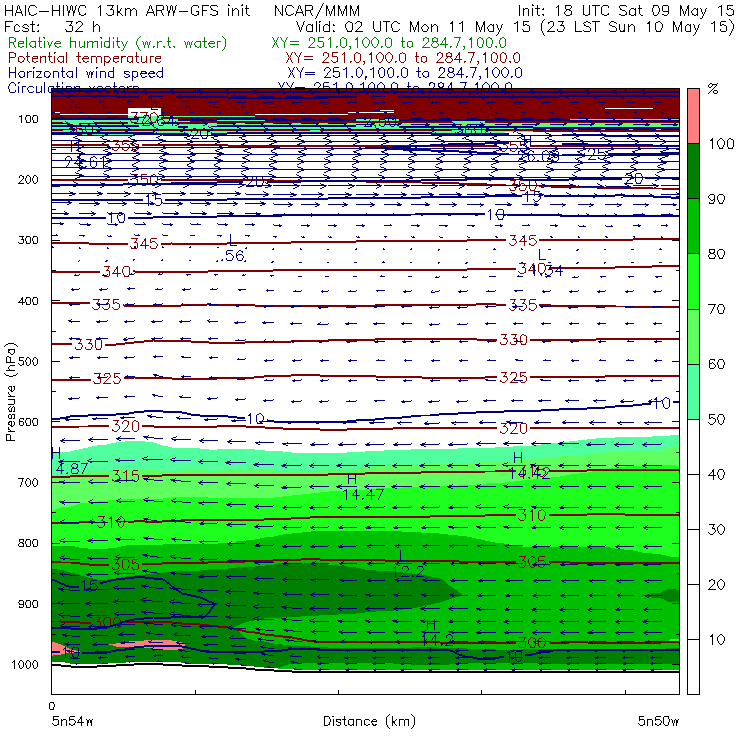The image size is (740, 740).
Task: Click the '(23 LST Sun 10 May 15)' local time text
Action: (x=637, y=27)
